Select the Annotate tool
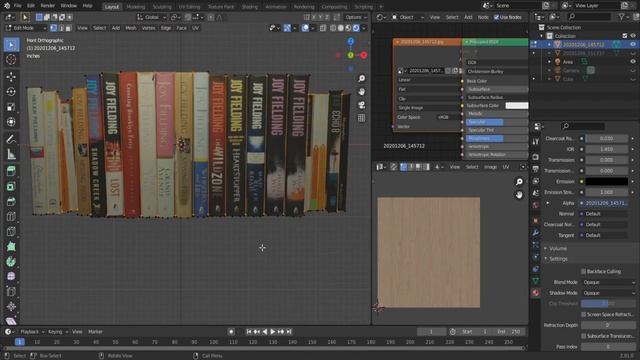Viewport: 640px width, 360px height. 11,139
